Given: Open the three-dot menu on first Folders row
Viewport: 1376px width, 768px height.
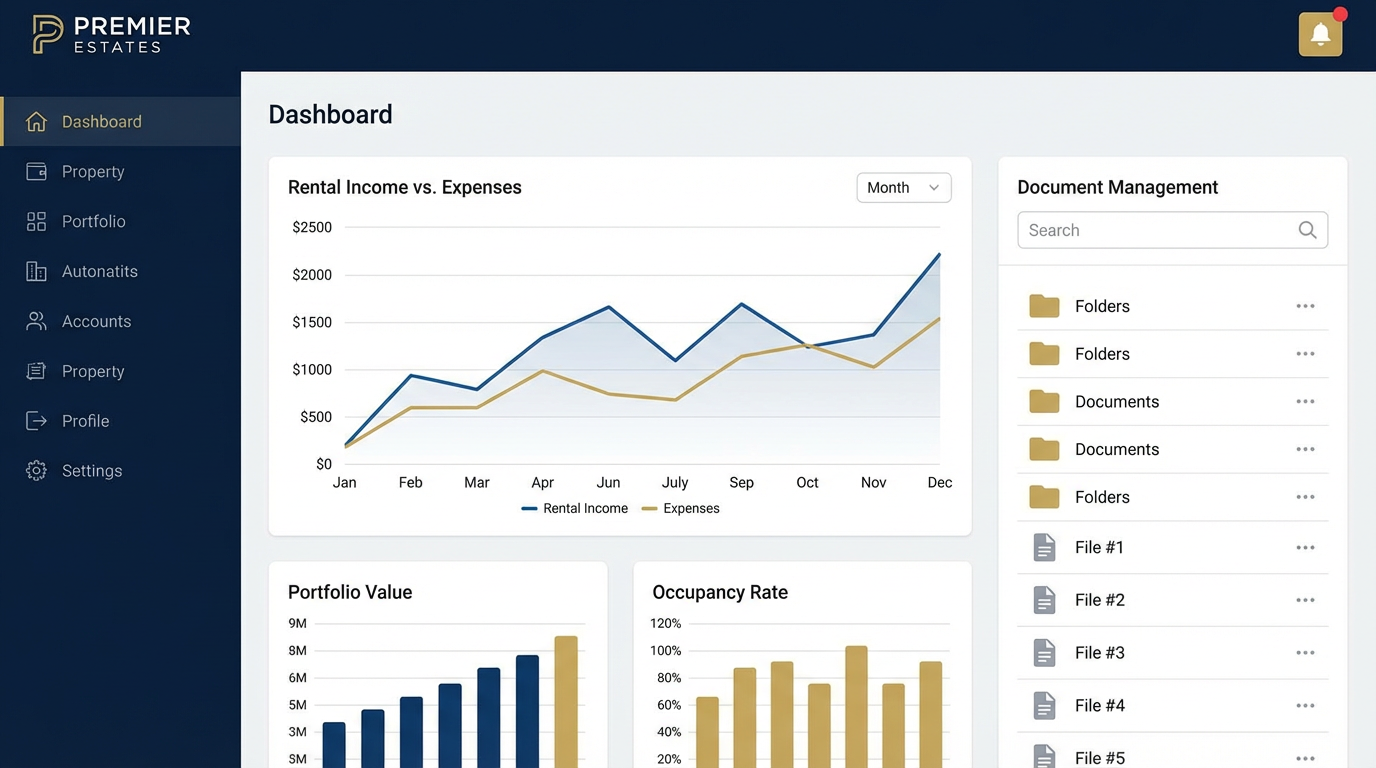Looking at the screenshot, I should coord(1305,306).
